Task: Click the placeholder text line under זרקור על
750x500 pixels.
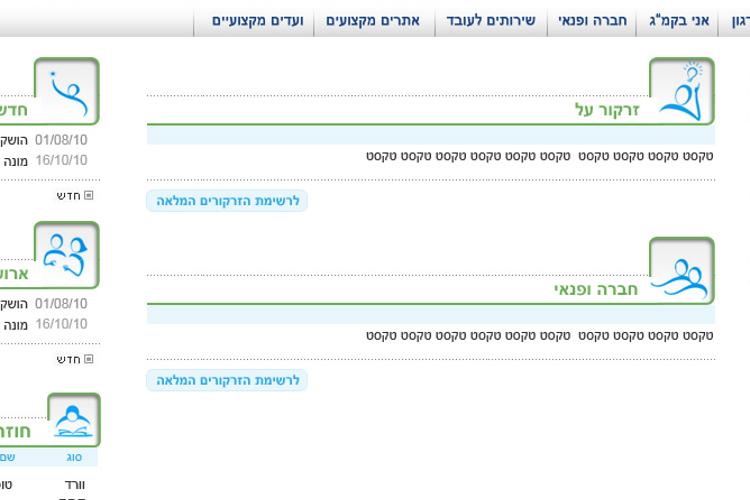Action: coord(540,156)
